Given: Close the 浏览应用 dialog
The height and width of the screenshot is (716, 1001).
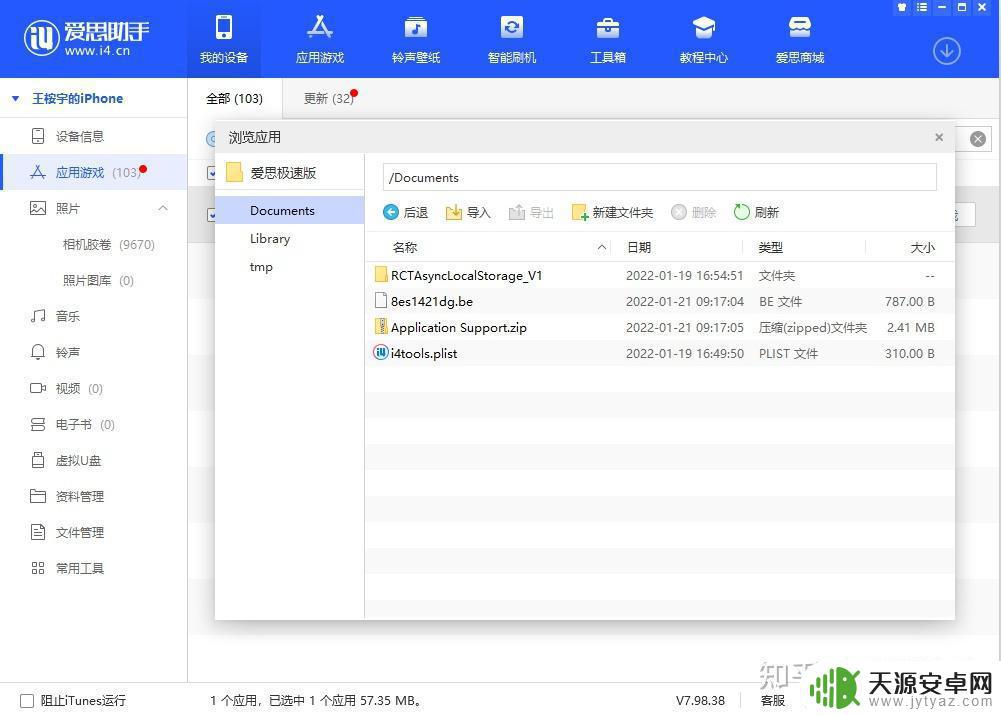Looking at the screenshot, I should click(x=938, y=137).
